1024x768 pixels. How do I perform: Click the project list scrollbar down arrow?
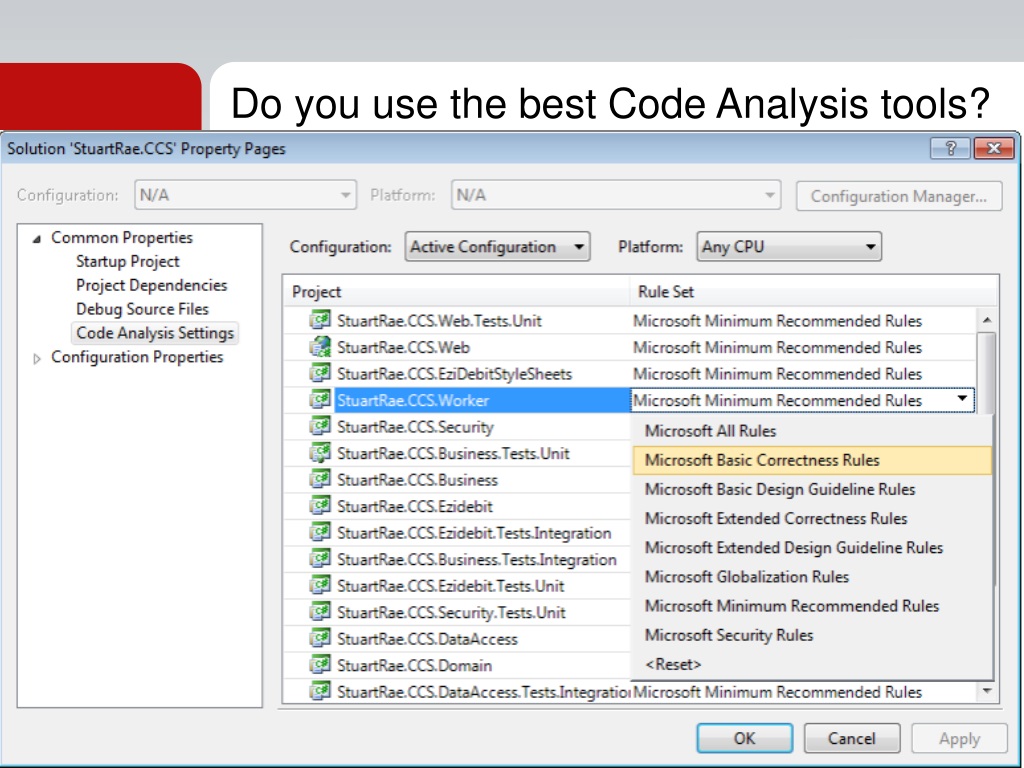coord(987,690)
